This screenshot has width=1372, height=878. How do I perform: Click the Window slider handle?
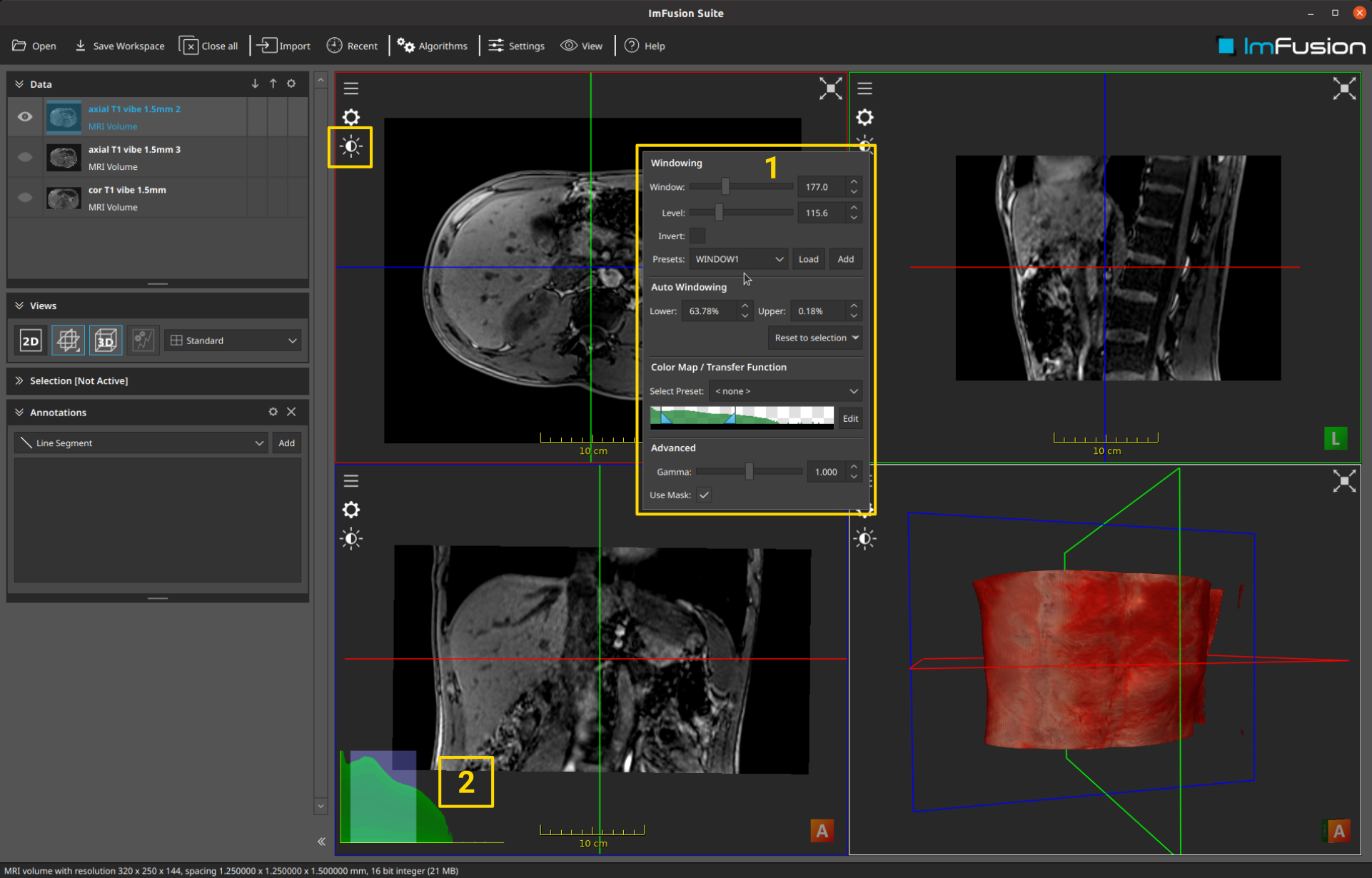725,186
